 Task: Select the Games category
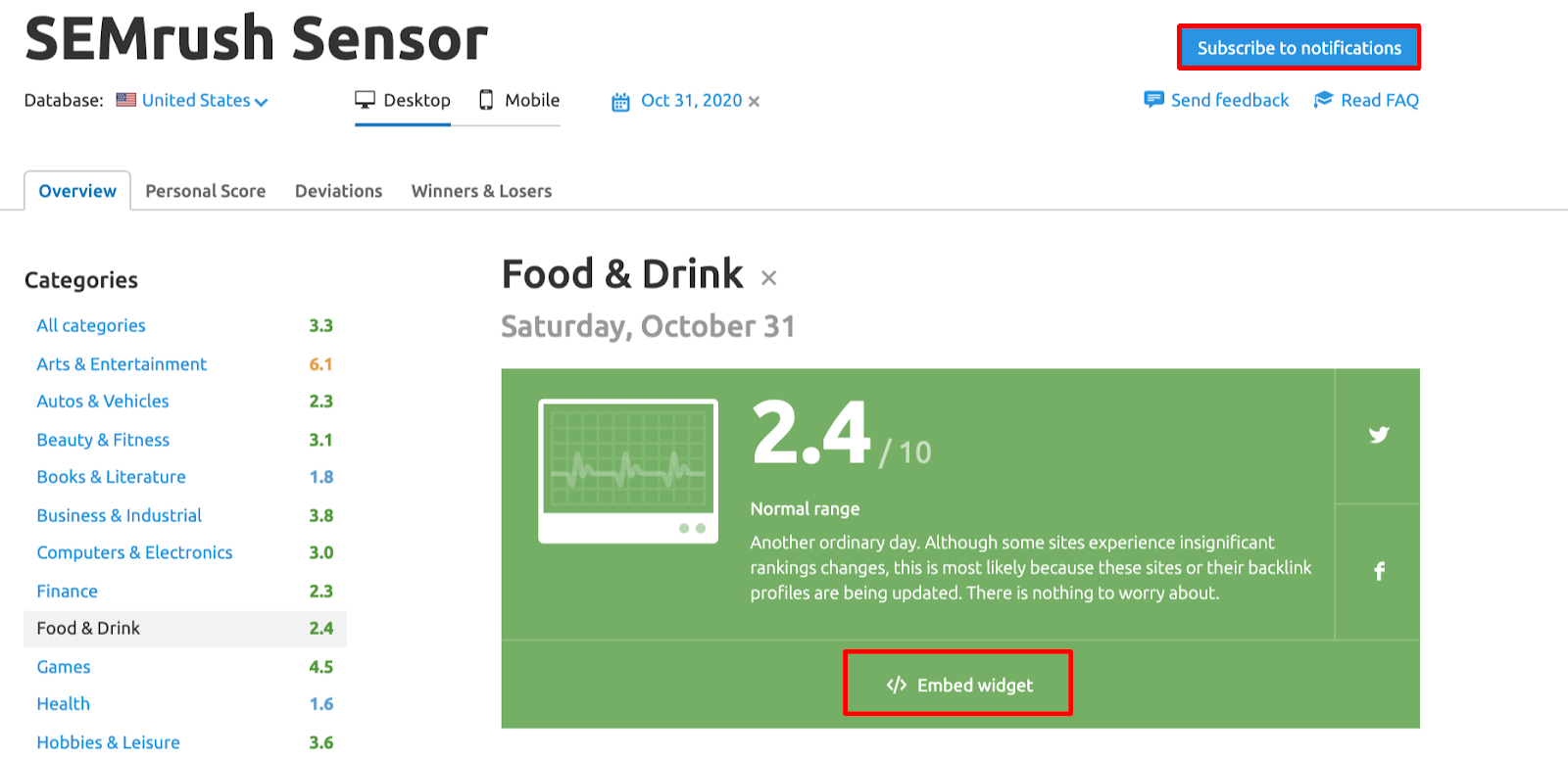coord(64,667)
